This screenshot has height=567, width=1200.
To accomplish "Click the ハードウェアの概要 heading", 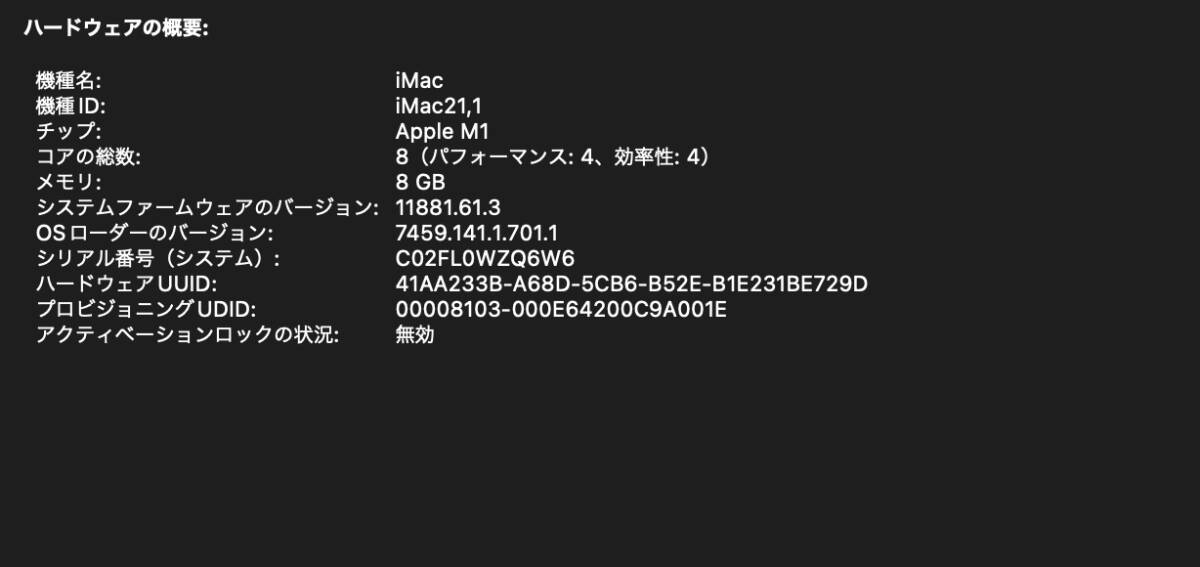I will click(116, 28).
